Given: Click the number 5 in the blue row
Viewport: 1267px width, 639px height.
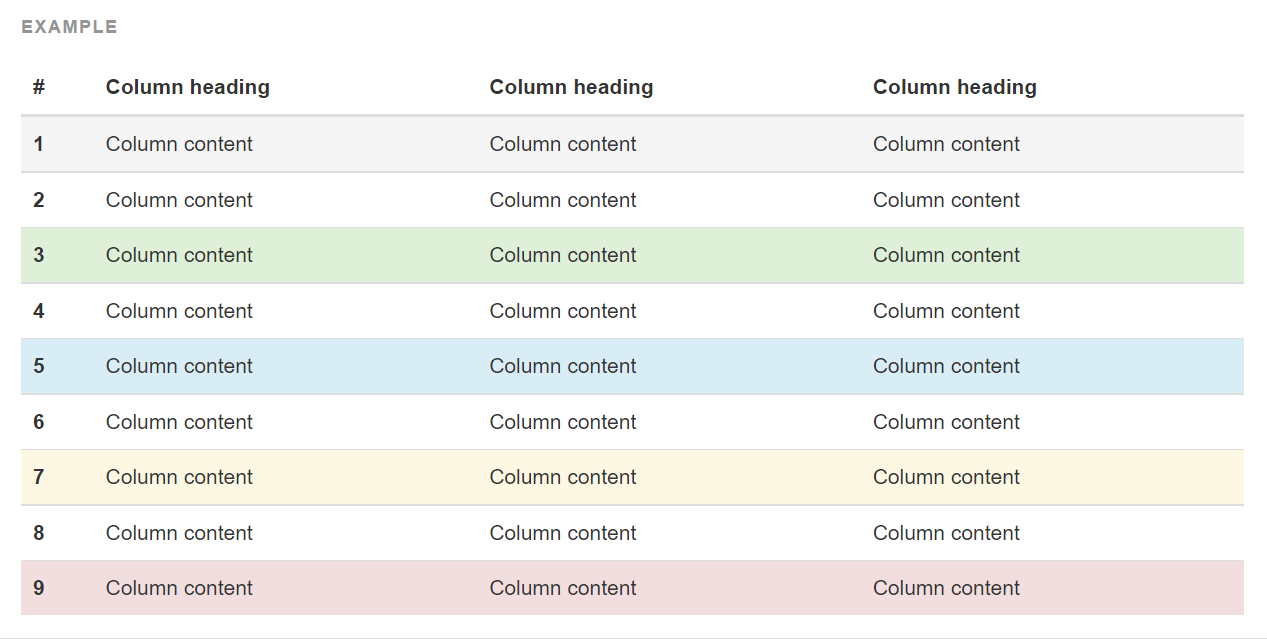Looking at the screenshot, I should click(x=39, y=366).
